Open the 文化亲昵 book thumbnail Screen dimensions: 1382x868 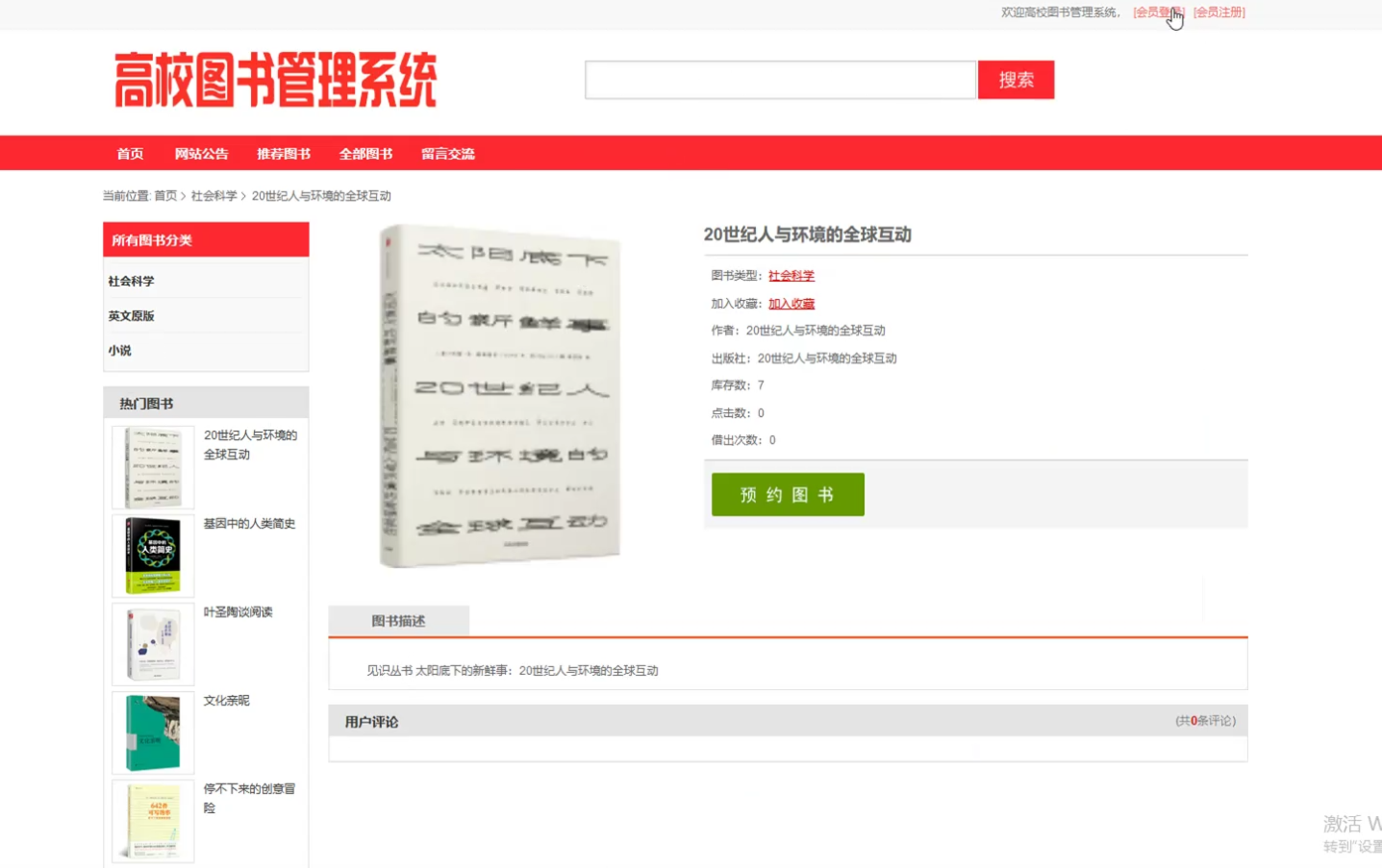(153, 732)
